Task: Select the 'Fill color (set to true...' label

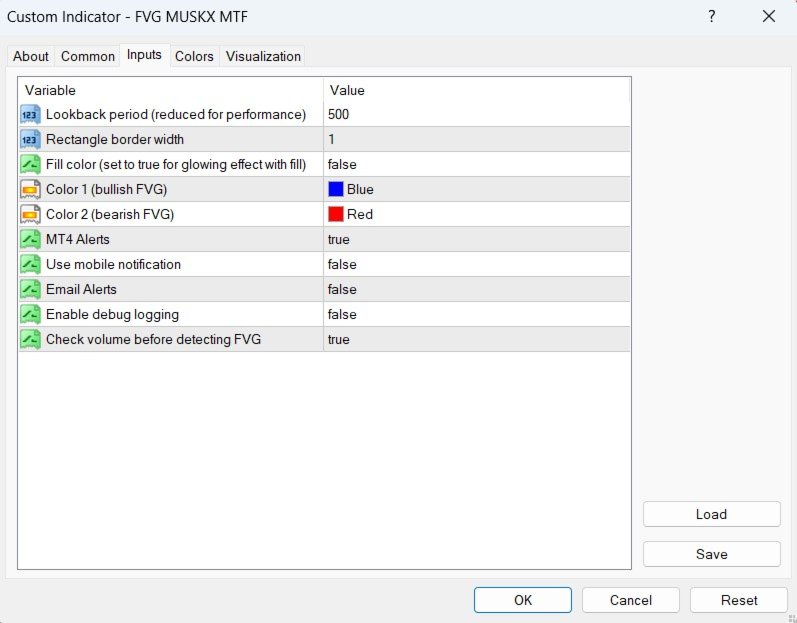Action: point(176,164)
